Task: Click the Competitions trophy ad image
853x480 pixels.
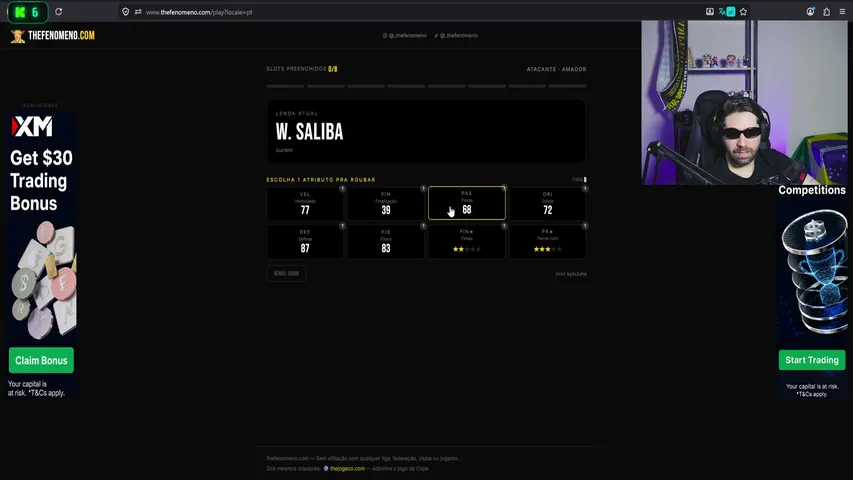Action: (814, 272)
